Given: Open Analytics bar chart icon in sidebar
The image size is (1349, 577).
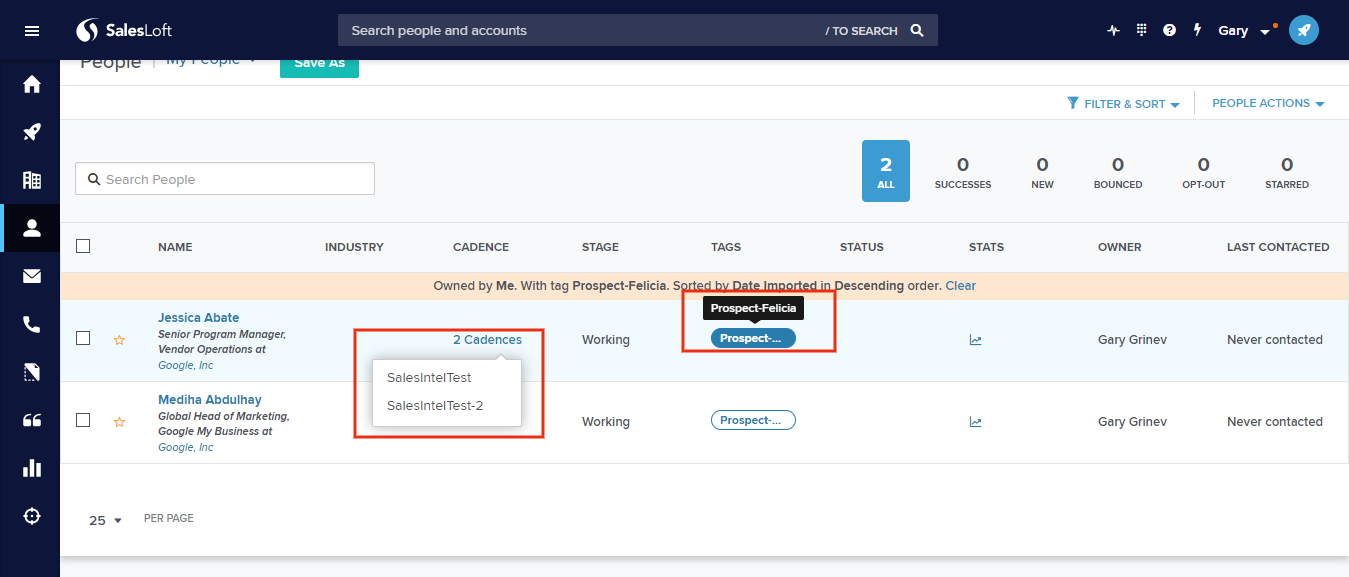Looking at the screenshot, I should coord(32,468).
